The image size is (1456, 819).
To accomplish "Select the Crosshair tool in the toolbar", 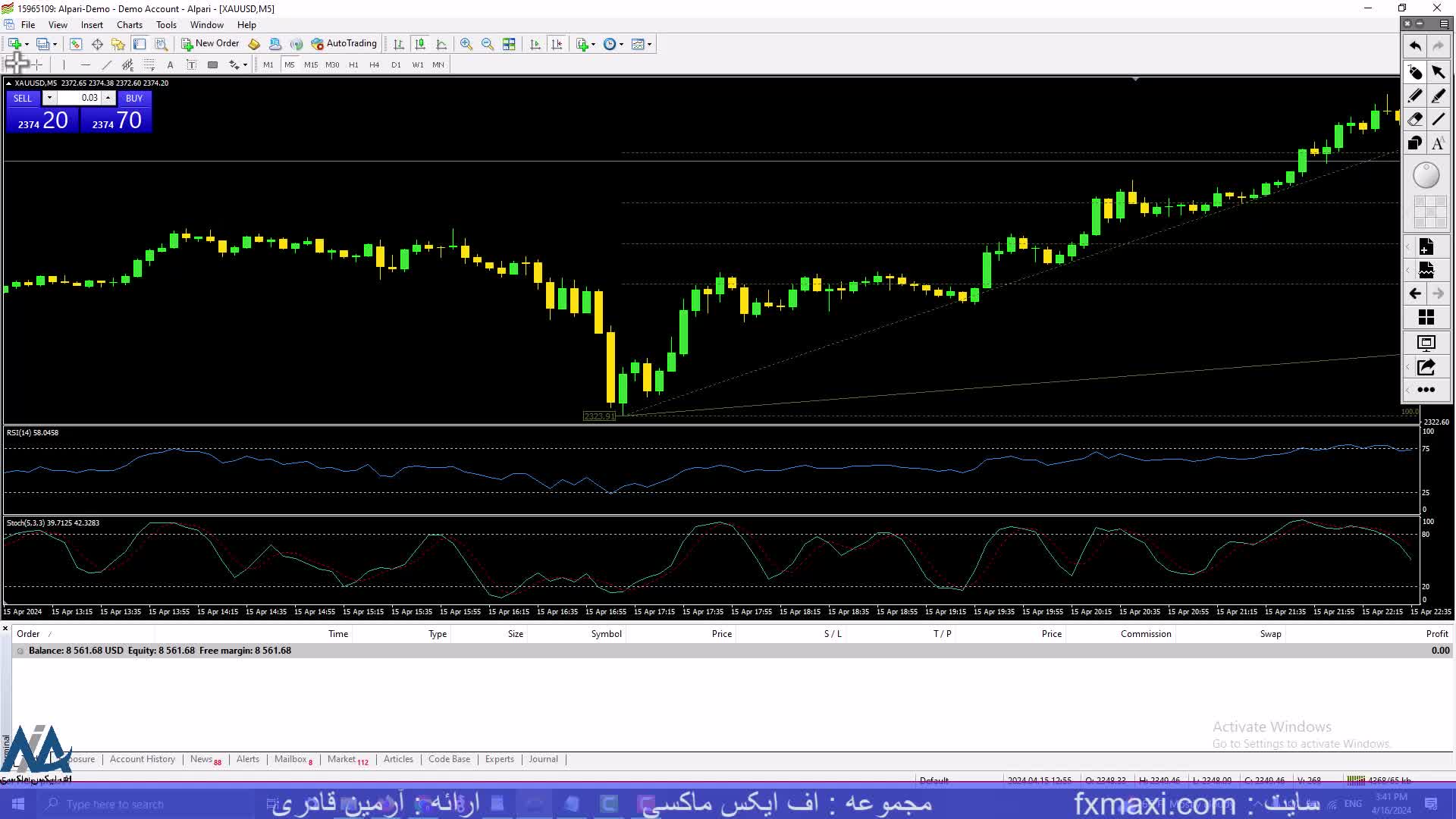I will 36,64.
